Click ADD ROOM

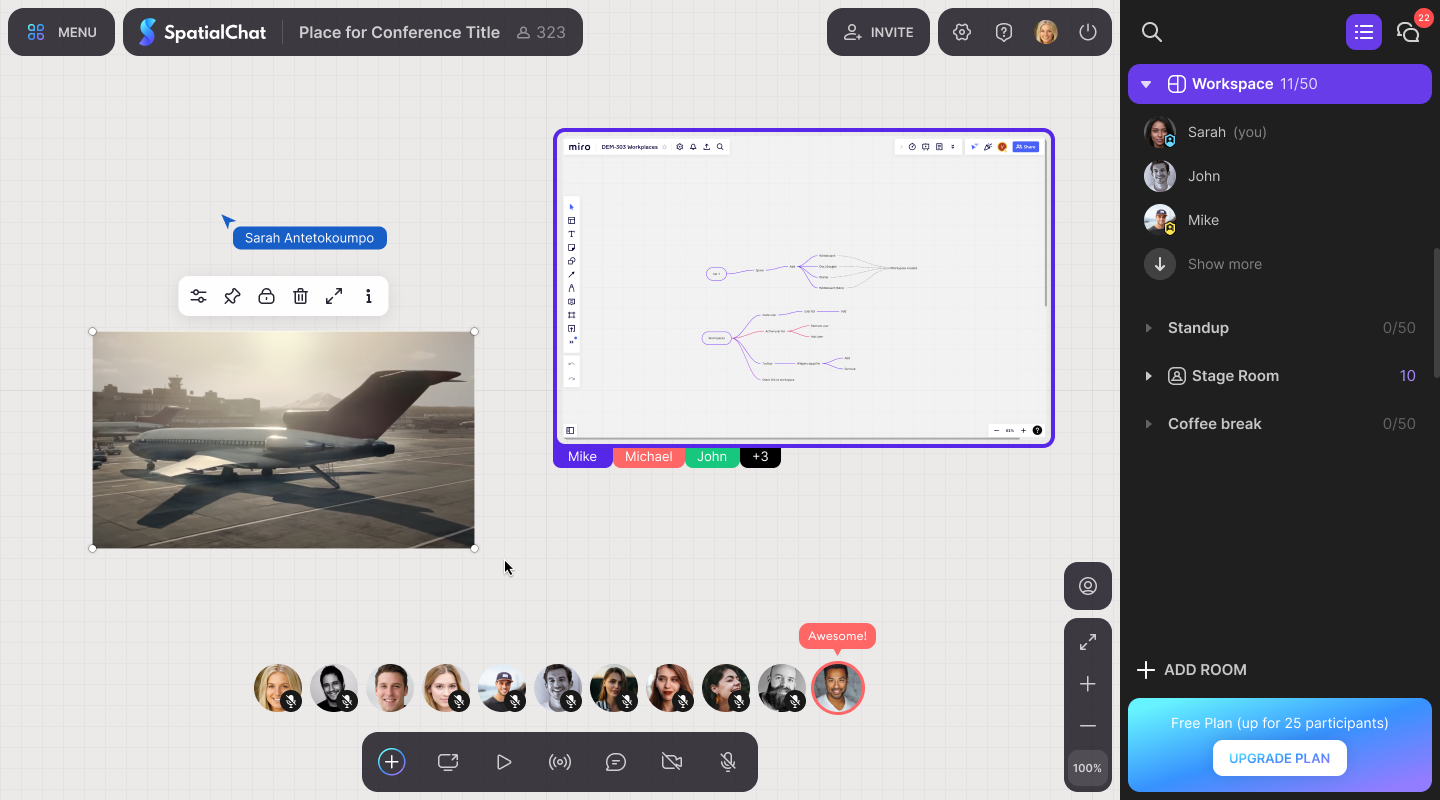click(1192, 670)
